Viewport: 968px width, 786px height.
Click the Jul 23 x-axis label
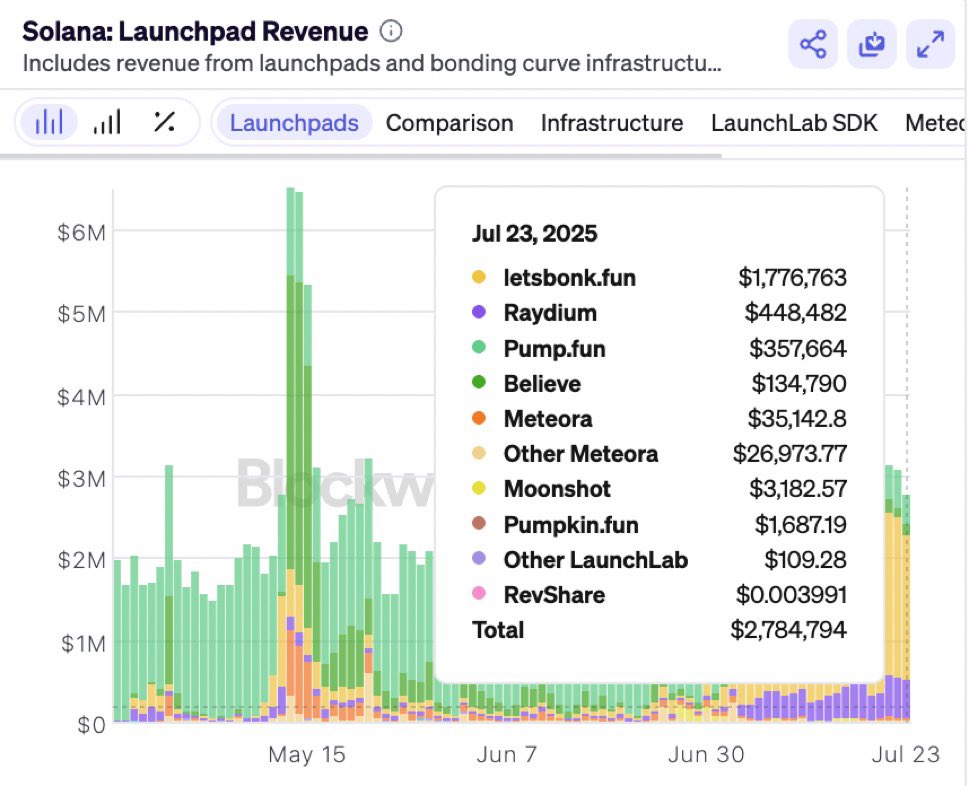click(x=906, y=755)
